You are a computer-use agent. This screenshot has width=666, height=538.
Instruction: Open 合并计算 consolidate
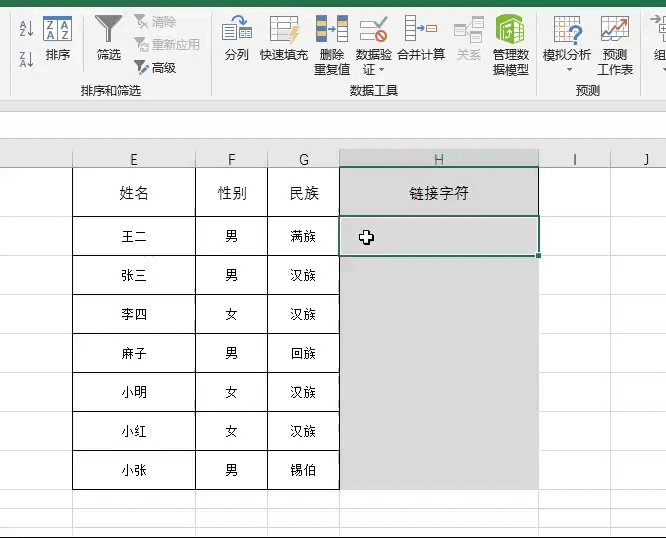[421, 38]
